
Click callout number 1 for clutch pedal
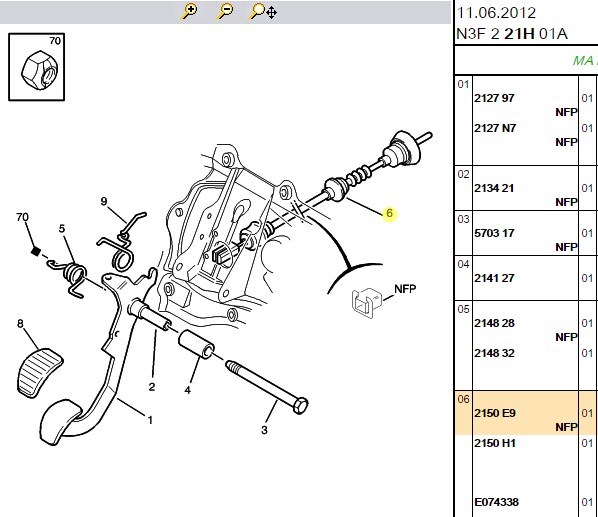click(150, 420)
